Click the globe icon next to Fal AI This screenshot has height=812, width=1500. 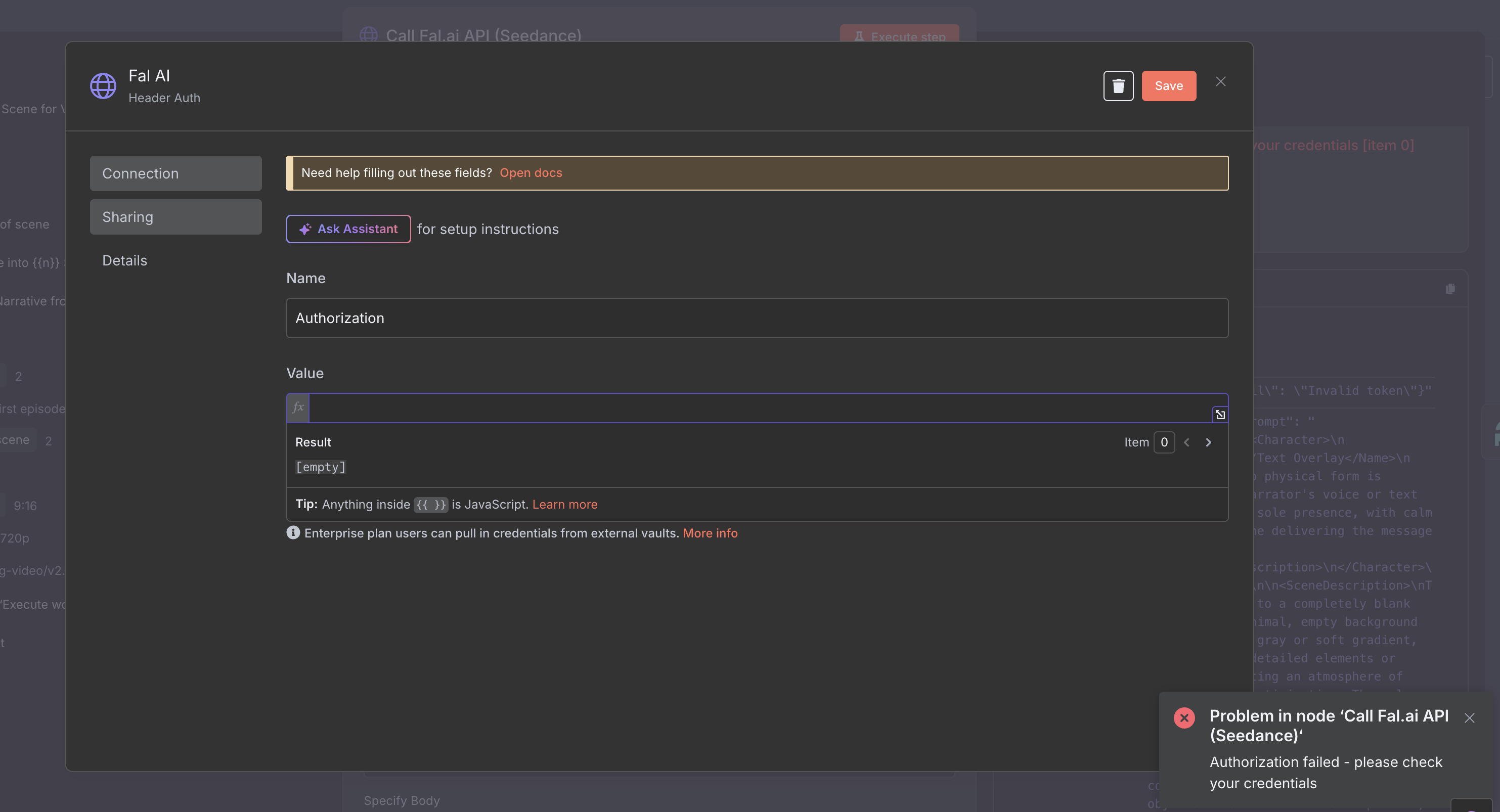pos(103,85)
